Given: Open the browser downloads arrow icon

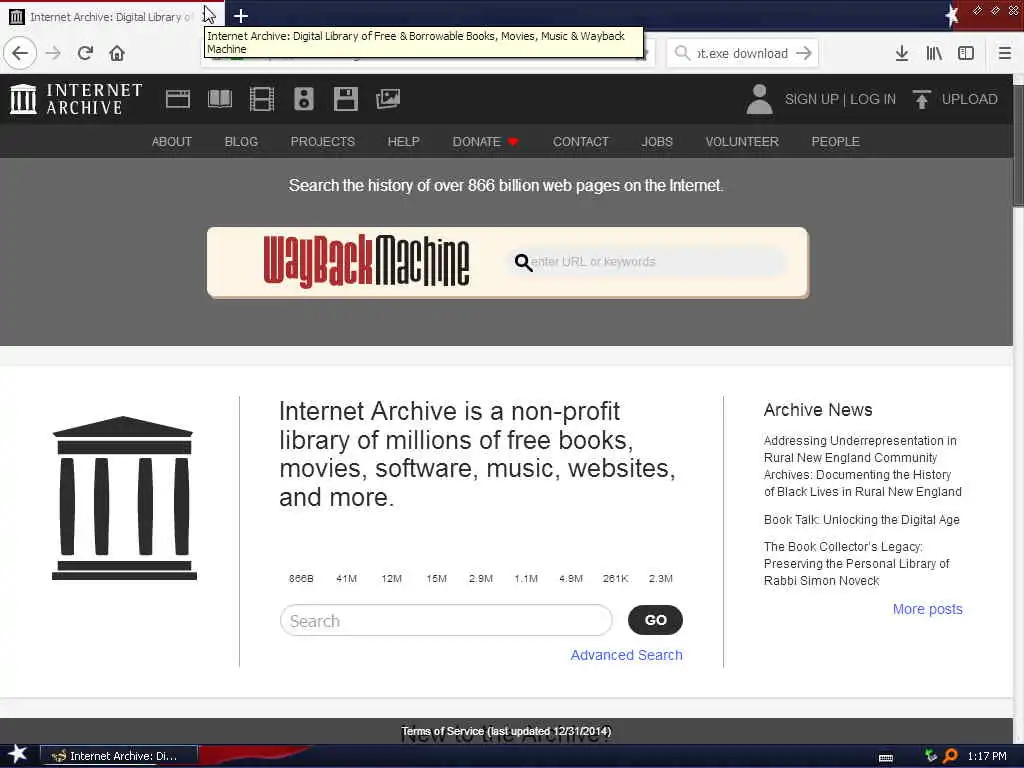Looking at the screenshot, I should [902, 53].
